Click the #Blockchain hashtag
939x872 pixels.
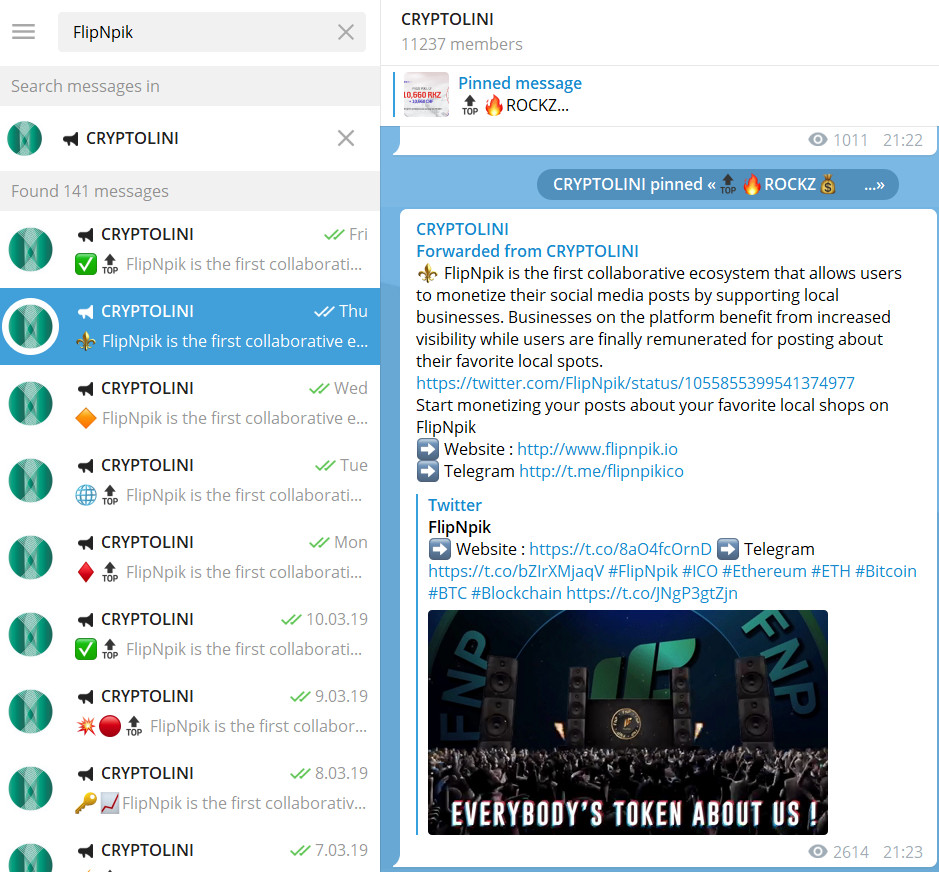pos(516,594)
